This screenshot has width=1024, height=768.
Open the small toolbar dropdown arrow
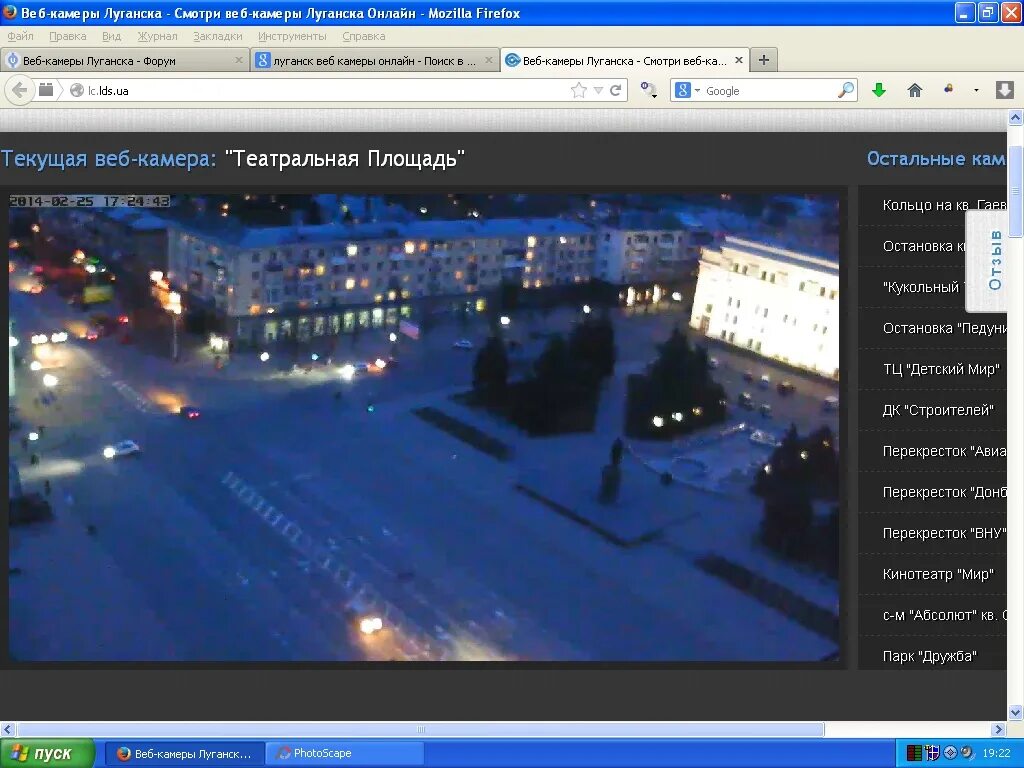pyautogui.click(x=976, y=91)
